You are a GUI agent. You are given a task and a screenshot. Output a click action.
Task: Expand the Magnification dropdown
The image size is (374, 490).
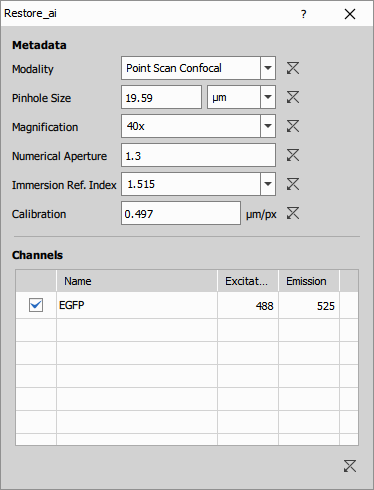(x=268, y=126)
